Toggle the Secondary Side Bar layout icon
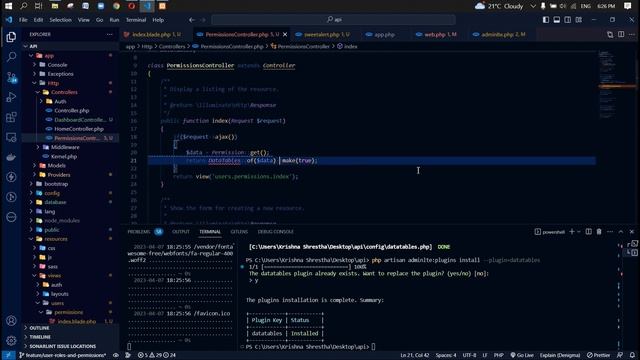The image size is (640, 360). [x=568, y=20]
